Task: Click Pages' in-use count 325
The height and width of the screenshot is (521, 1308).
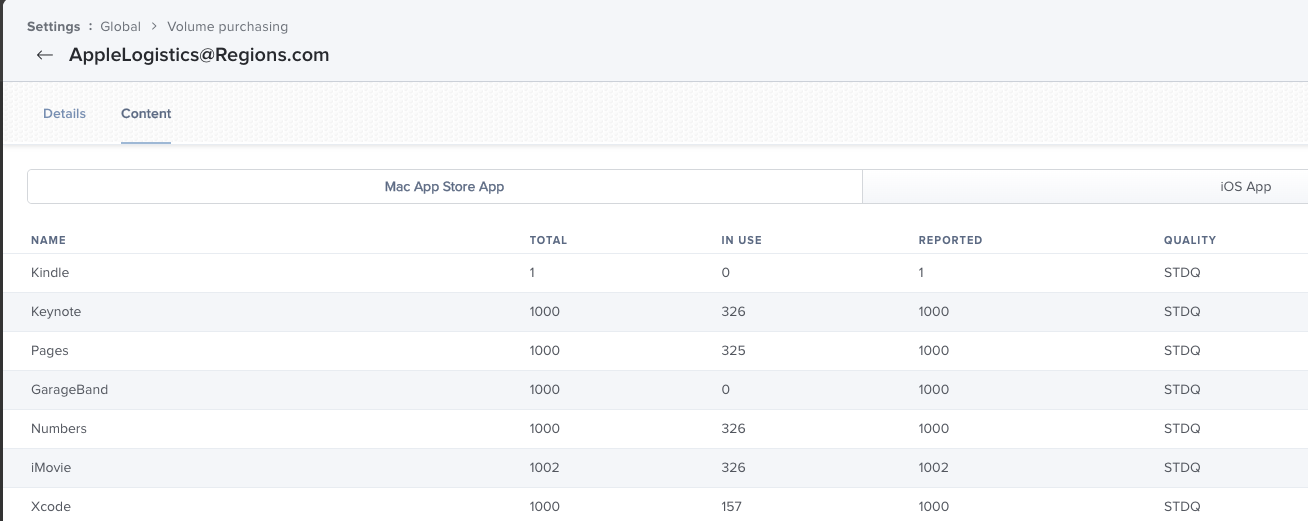Action: click(733, 351)
